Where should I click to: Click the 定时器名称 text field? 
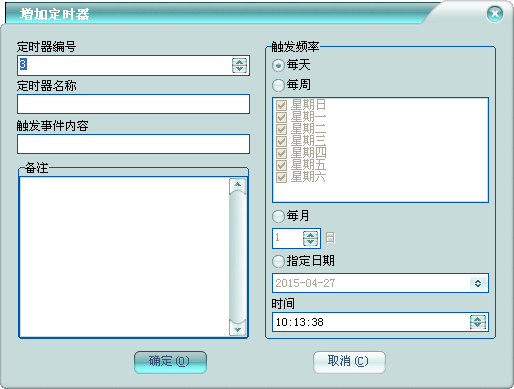point(133,104)
